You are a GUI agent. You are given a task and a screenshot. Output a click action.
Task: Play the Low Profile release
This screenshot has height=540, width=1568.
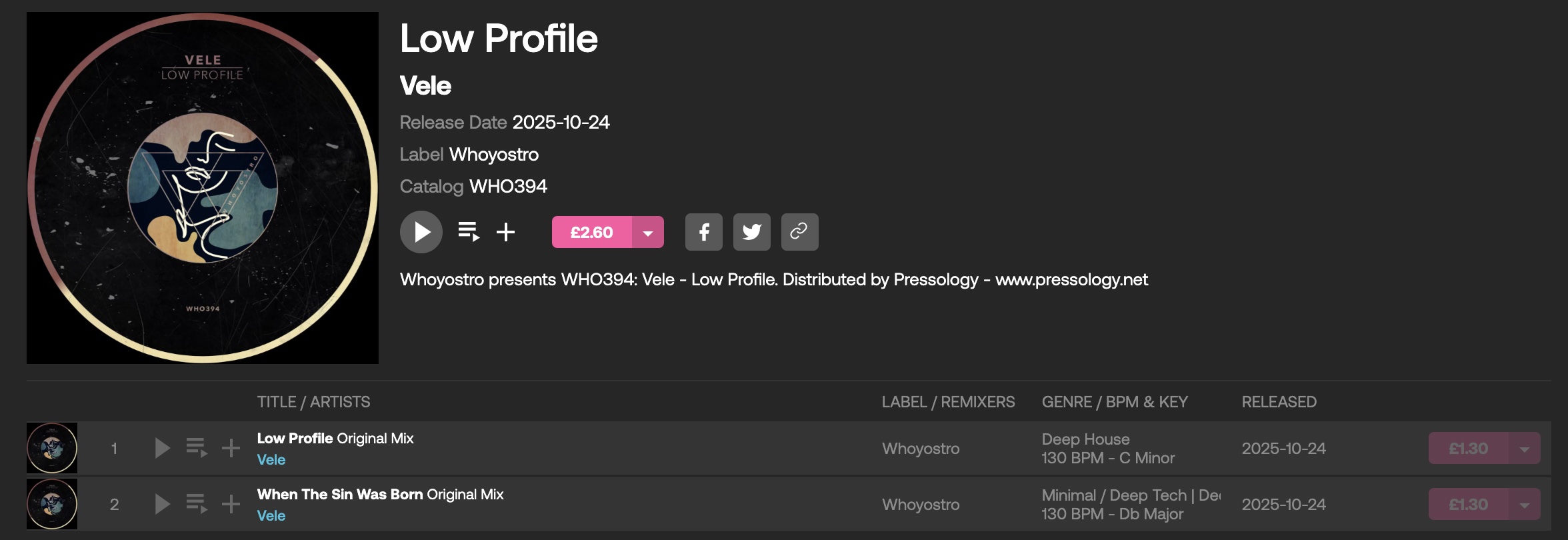tap(421, 232)
